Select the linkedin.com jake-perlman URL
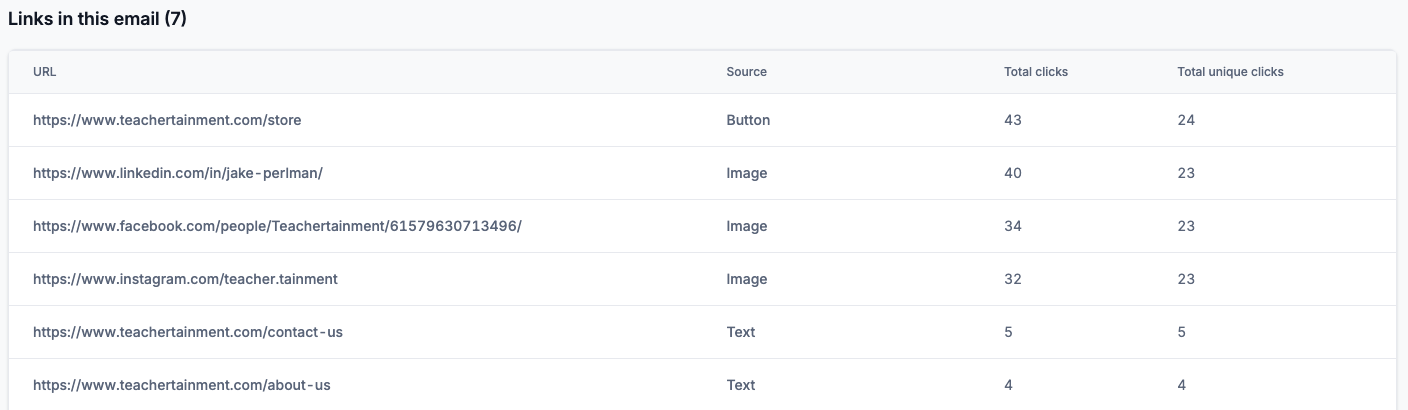This screenshot has height=410, width=1408. pyautogui.click(x=178, y=173)
